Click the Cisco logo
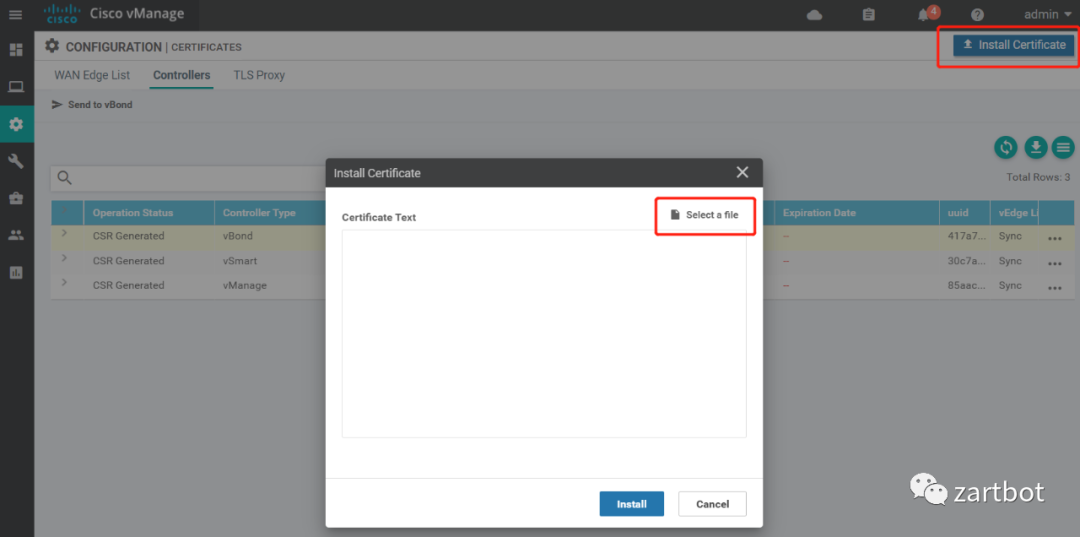 pos(61,14)
